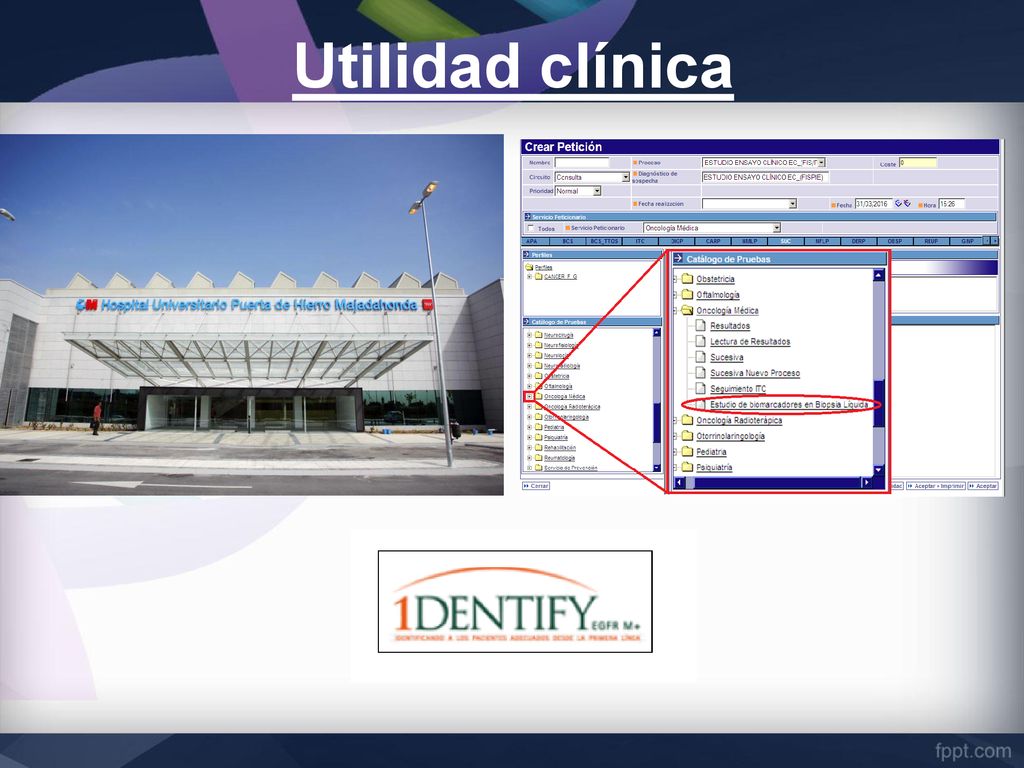1024x768 pixels.
Task: Click tab strip scroll-right arrow after GNP
Action: pyautogui.click(x=995, y=241)
